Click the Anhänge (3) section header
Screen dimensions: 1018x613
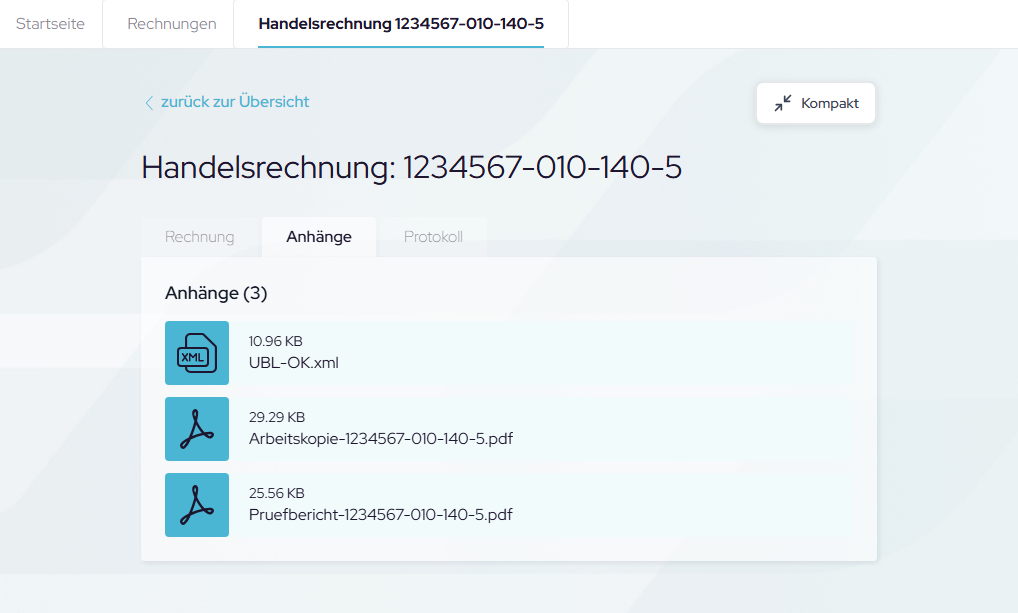coord(216,293)
